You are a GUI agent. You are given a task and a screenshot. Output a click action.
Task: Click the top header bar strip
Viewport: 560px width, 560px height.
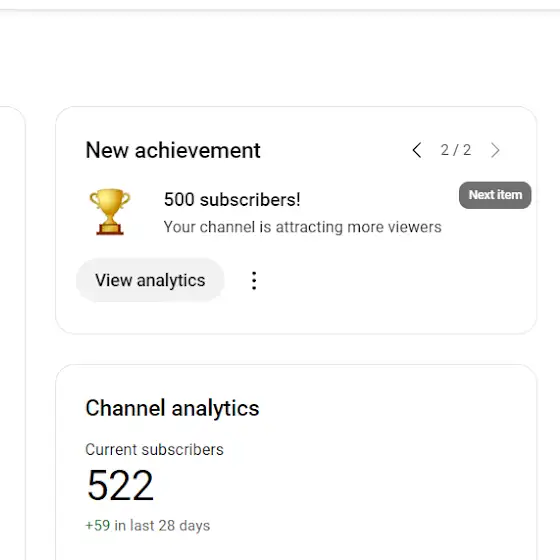click(x=280, y=5)
